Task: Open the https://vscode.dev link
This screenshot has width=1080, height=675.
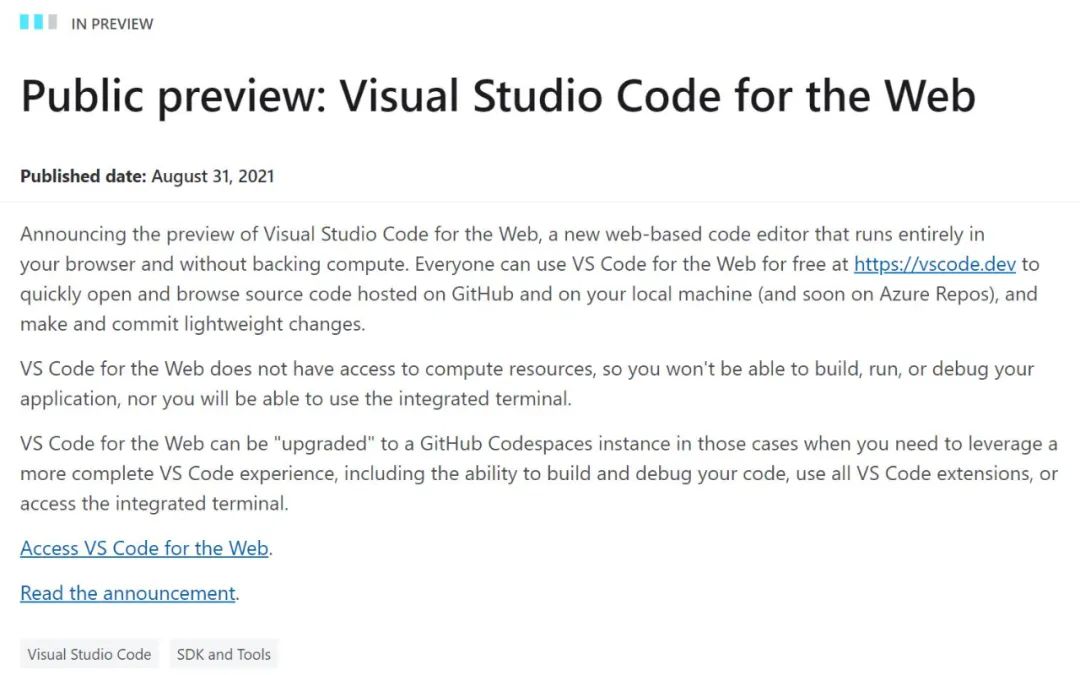Action: 934,265
